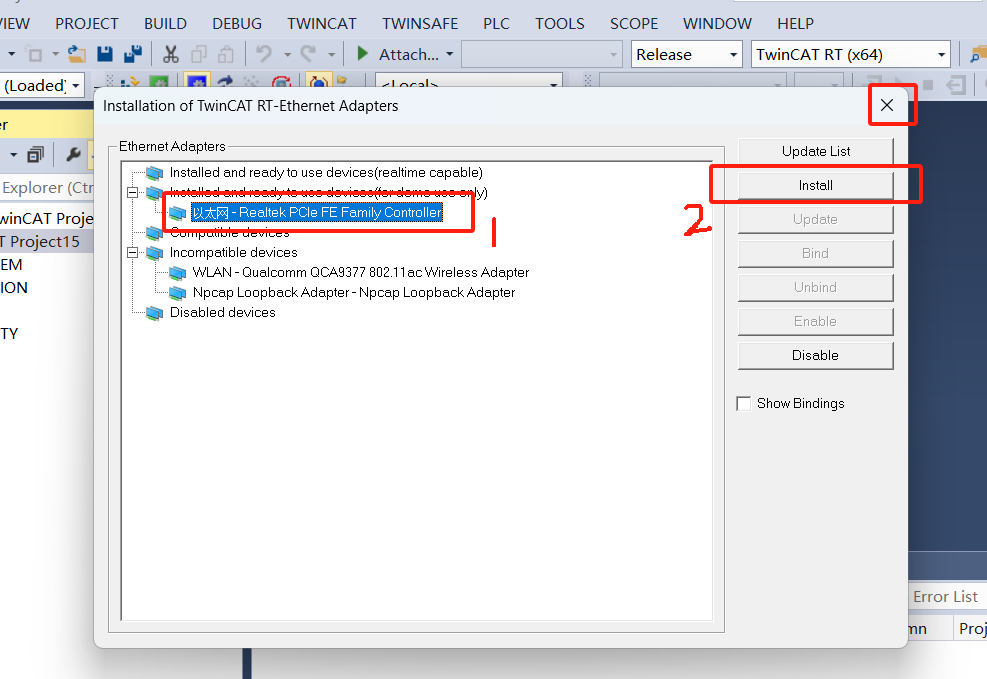
Task: Undo the last action via toolbar arrow
Action: 263,55
